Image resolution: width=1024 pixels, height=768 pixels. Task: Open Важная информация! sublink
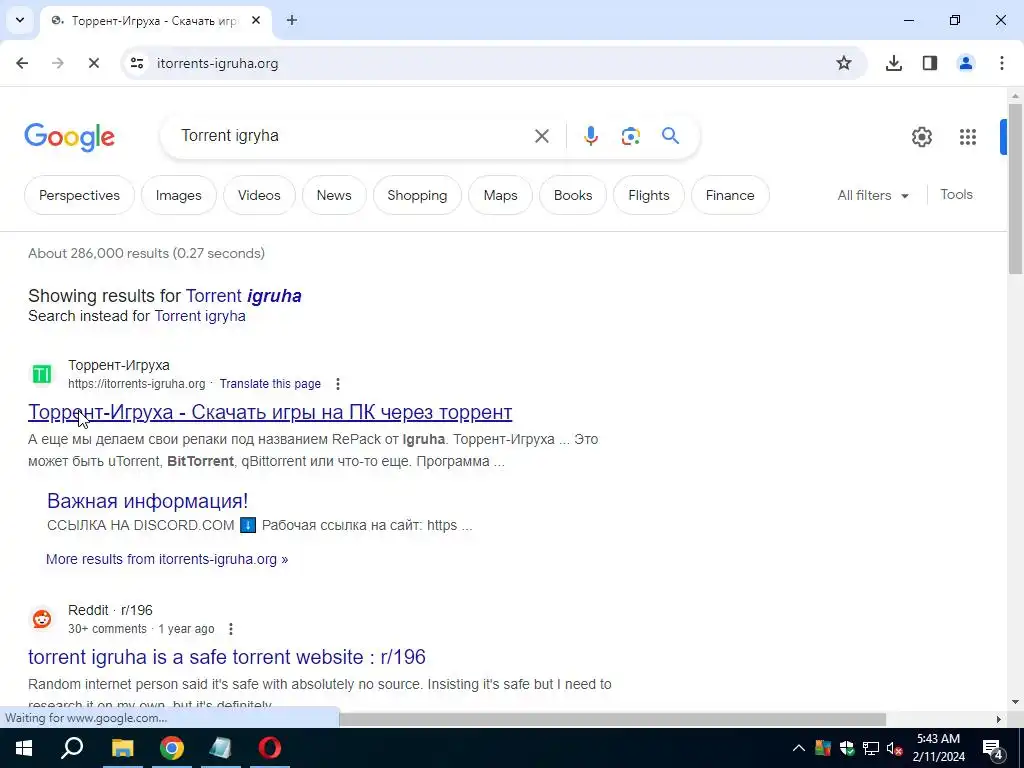coord(148,501)
